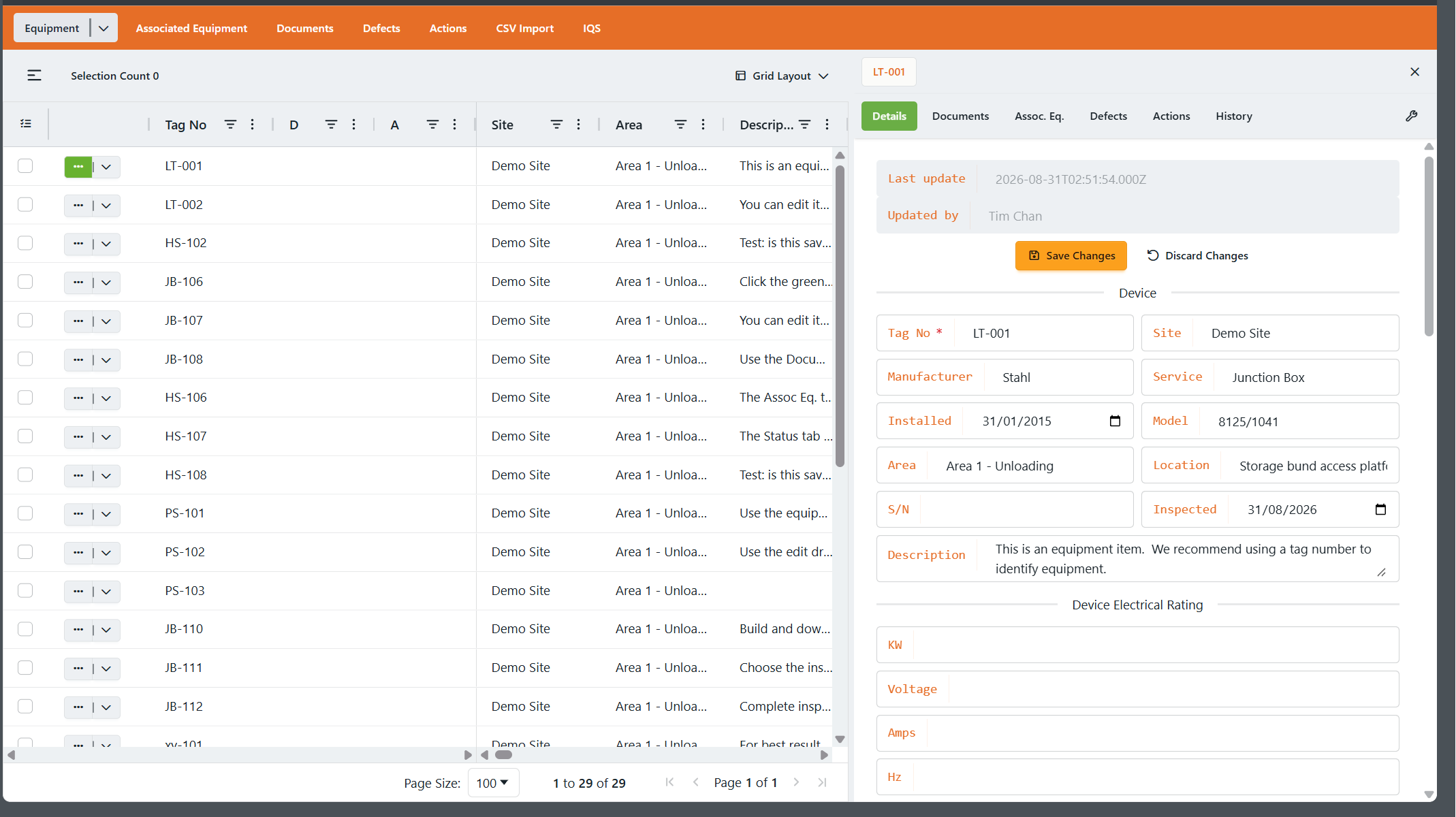Viewport: 1456px width, 817px height.
Task: Click the wrench settings icon in details panel
Action: click(x=1411, y=116)
